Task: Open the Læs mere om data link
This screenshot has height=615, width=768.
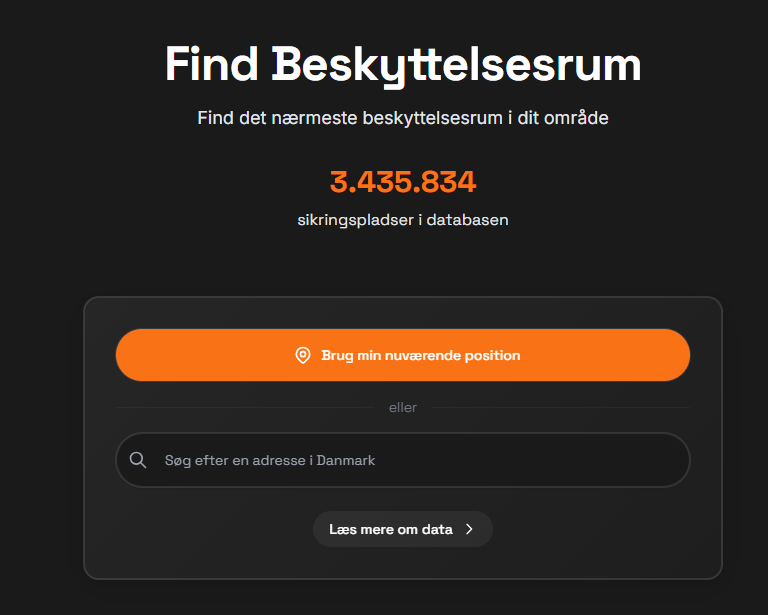Action: tap(403, 529)
